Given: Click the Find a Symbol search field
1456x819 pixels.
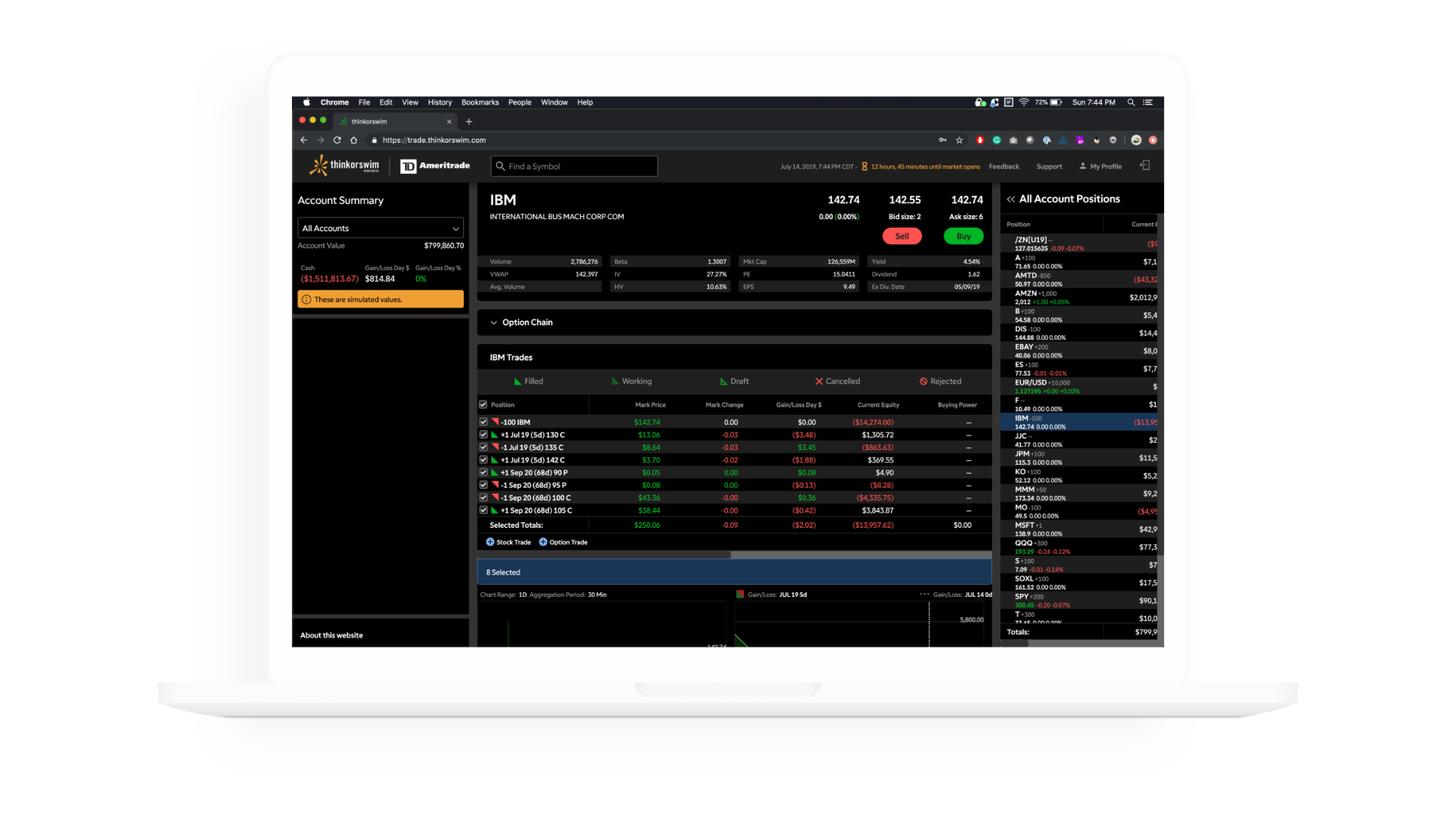Looking at the screenshot, I should (x=574, y=166).
